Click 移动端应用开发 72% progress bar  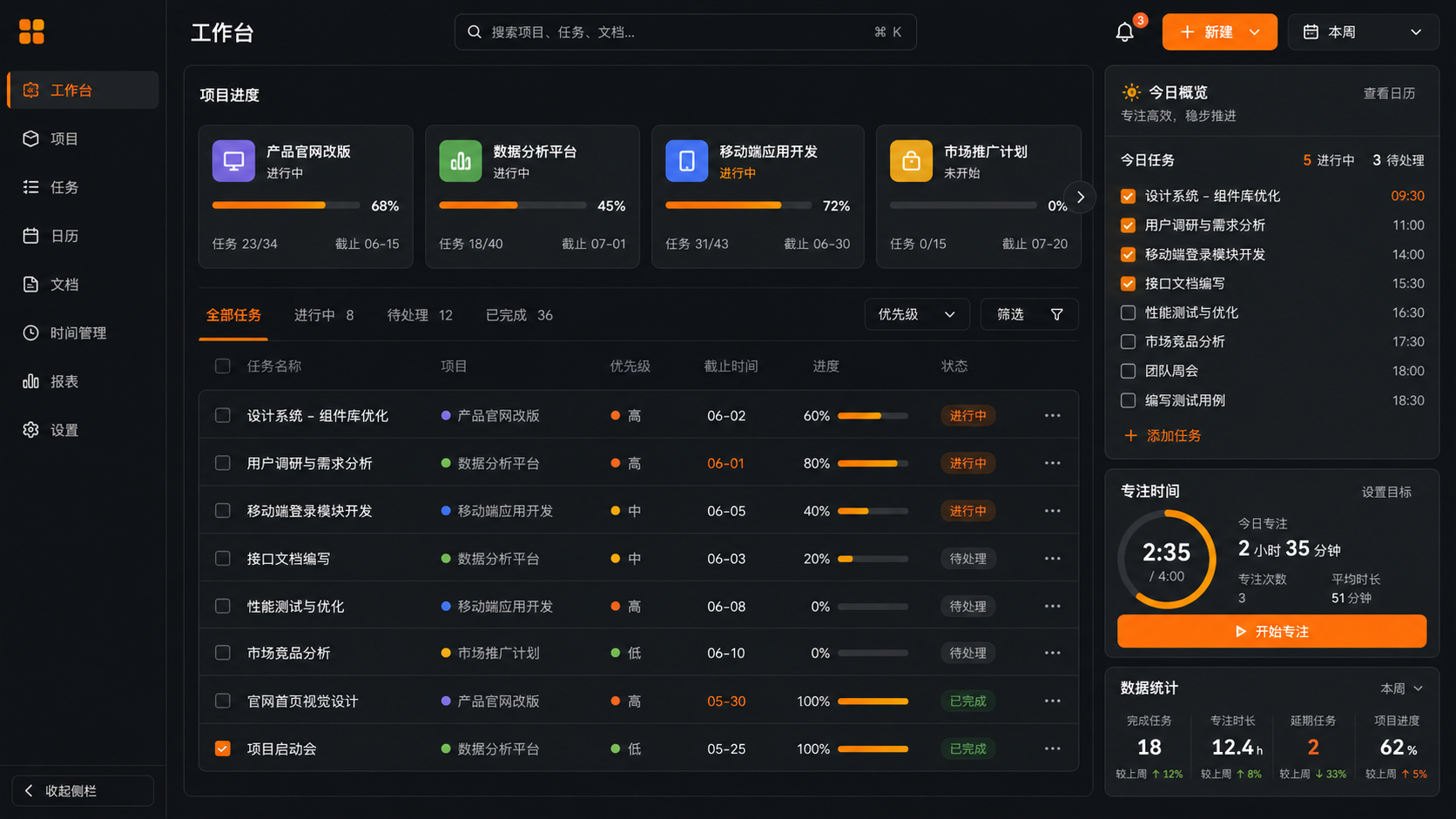pos(738,205)
